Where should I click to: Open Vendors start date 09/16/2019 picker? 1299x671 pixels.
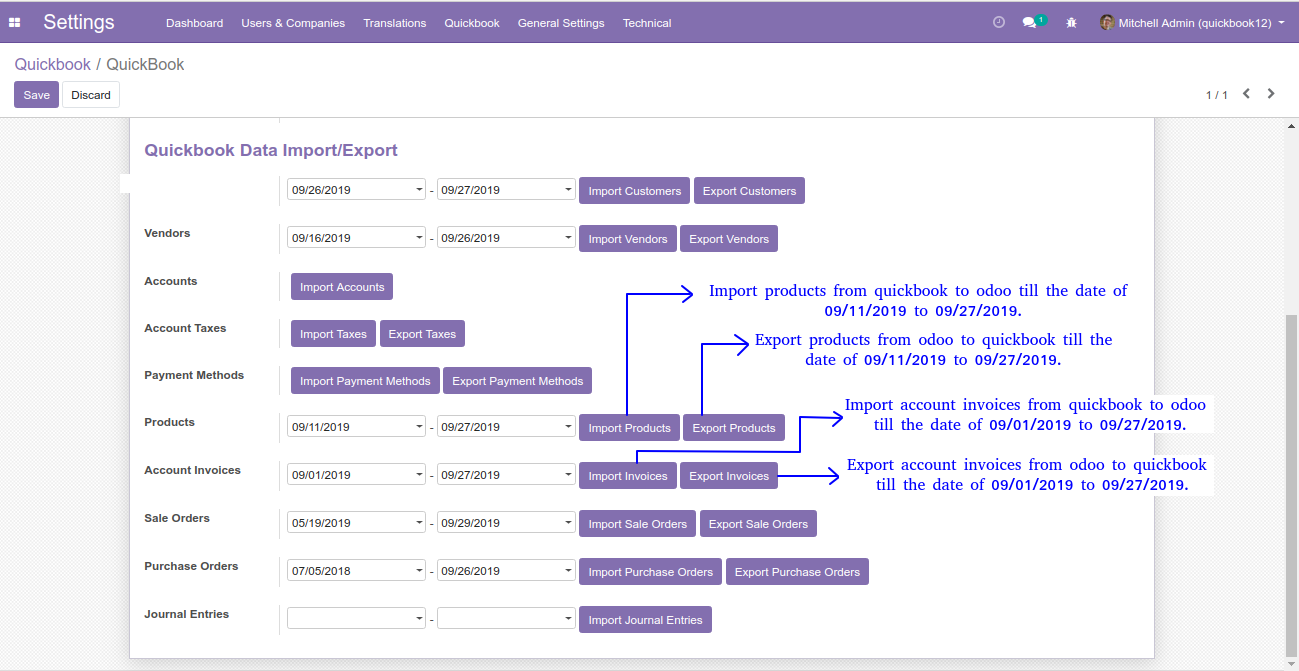tap(356, 238)
